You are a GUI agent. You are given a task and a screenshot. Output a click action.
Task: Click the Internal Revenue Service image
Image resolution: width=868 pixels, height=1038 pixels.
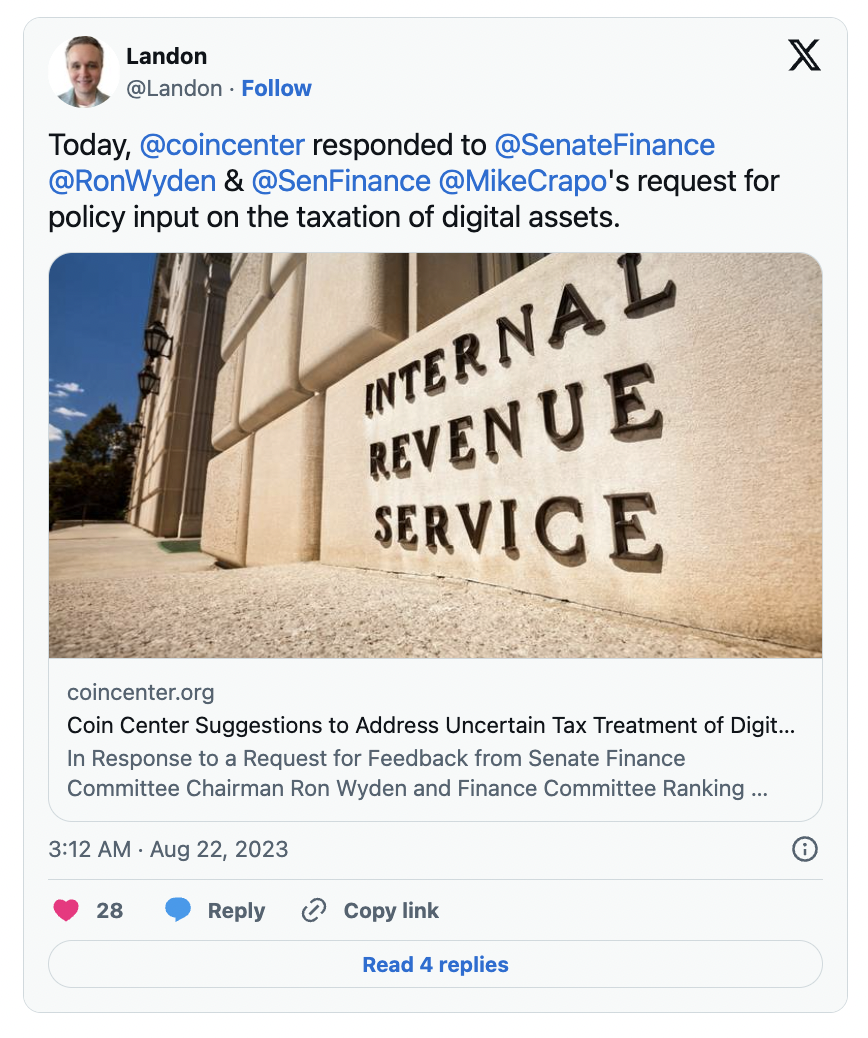[435, 455]
